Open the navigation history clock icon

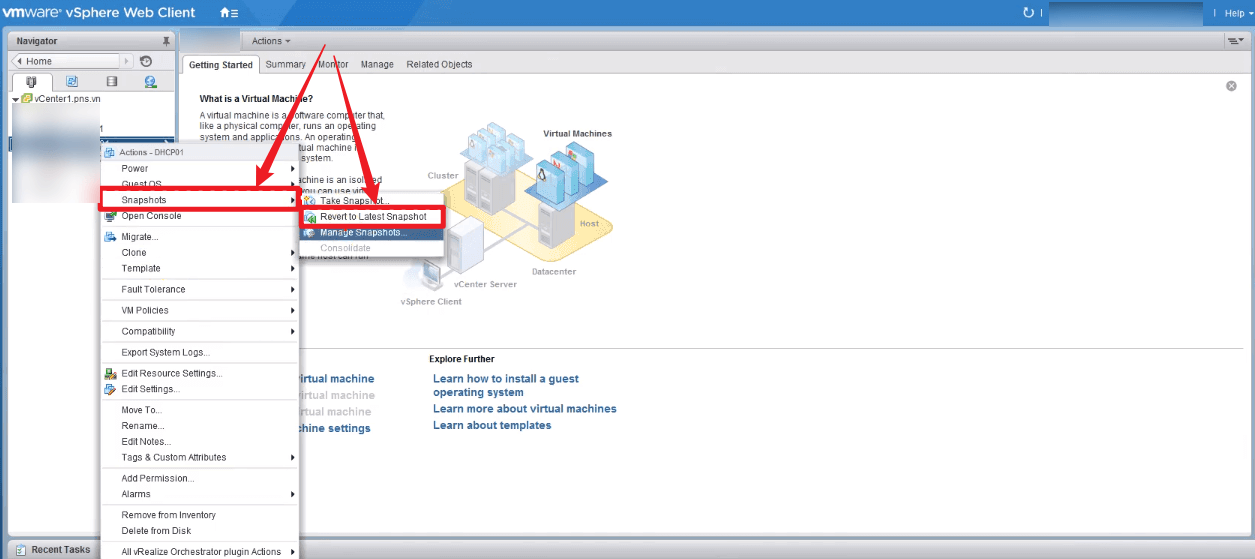pos(146,61)
